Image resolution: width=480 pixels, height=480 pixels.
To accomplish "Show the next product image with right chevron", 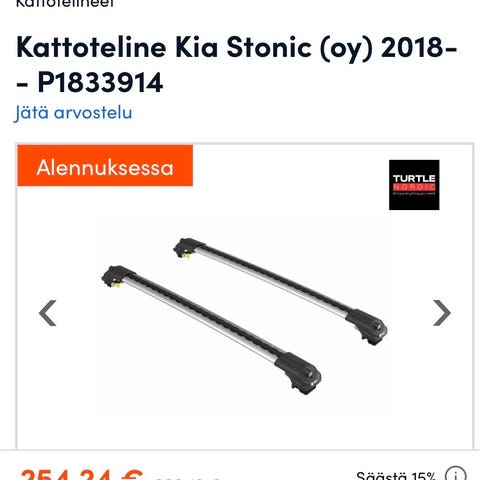I will pos(442,313).
